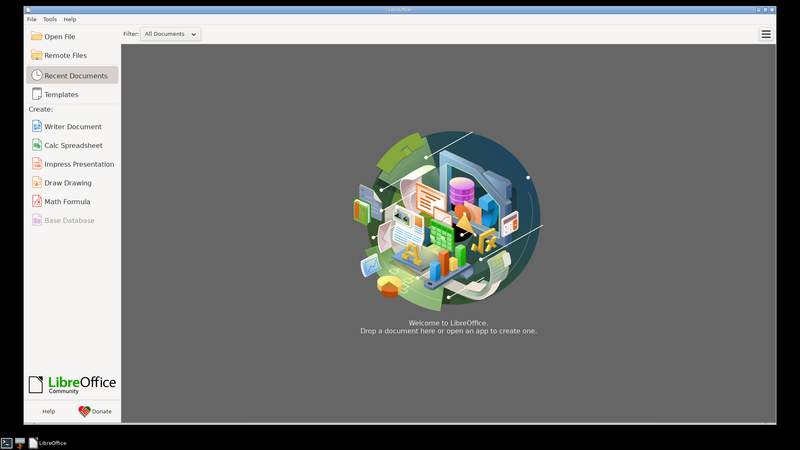Open the Tools menu
The width and height of the screenshot is (800, 450).
pos(50,19)
